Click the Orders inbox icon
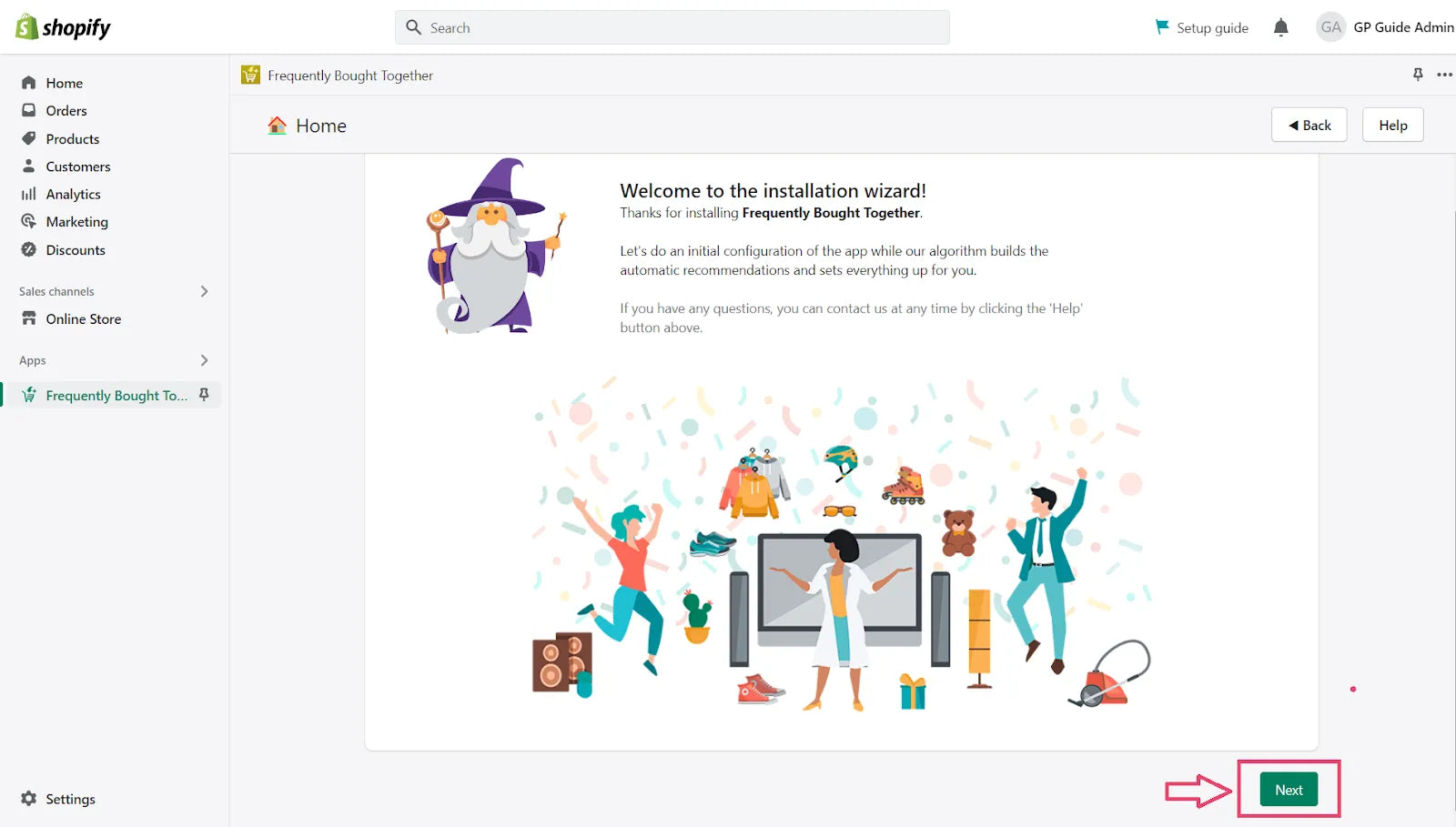 [29, 110]
